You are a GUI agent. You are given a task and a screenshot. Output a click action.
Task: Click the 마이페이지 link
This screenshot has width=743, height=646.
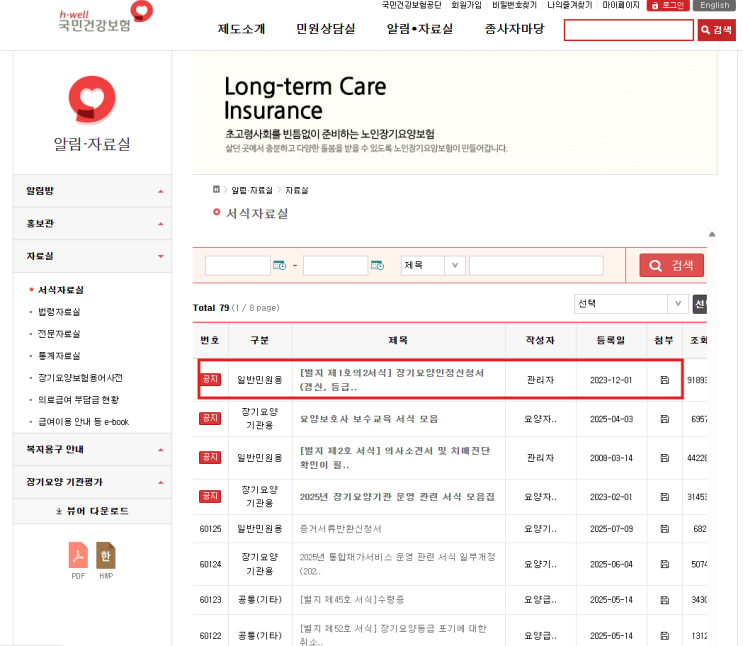coord(621,5)
